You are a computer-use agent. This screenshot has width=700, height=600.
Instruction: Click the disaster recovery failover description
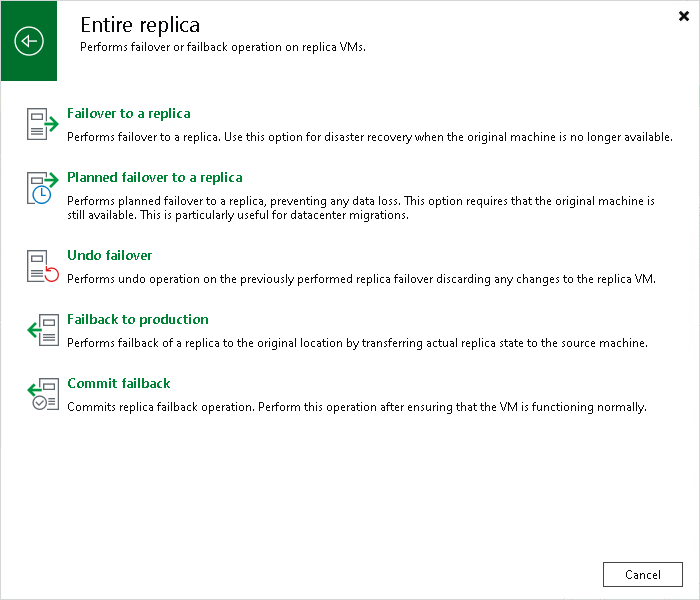click(370, 137)
